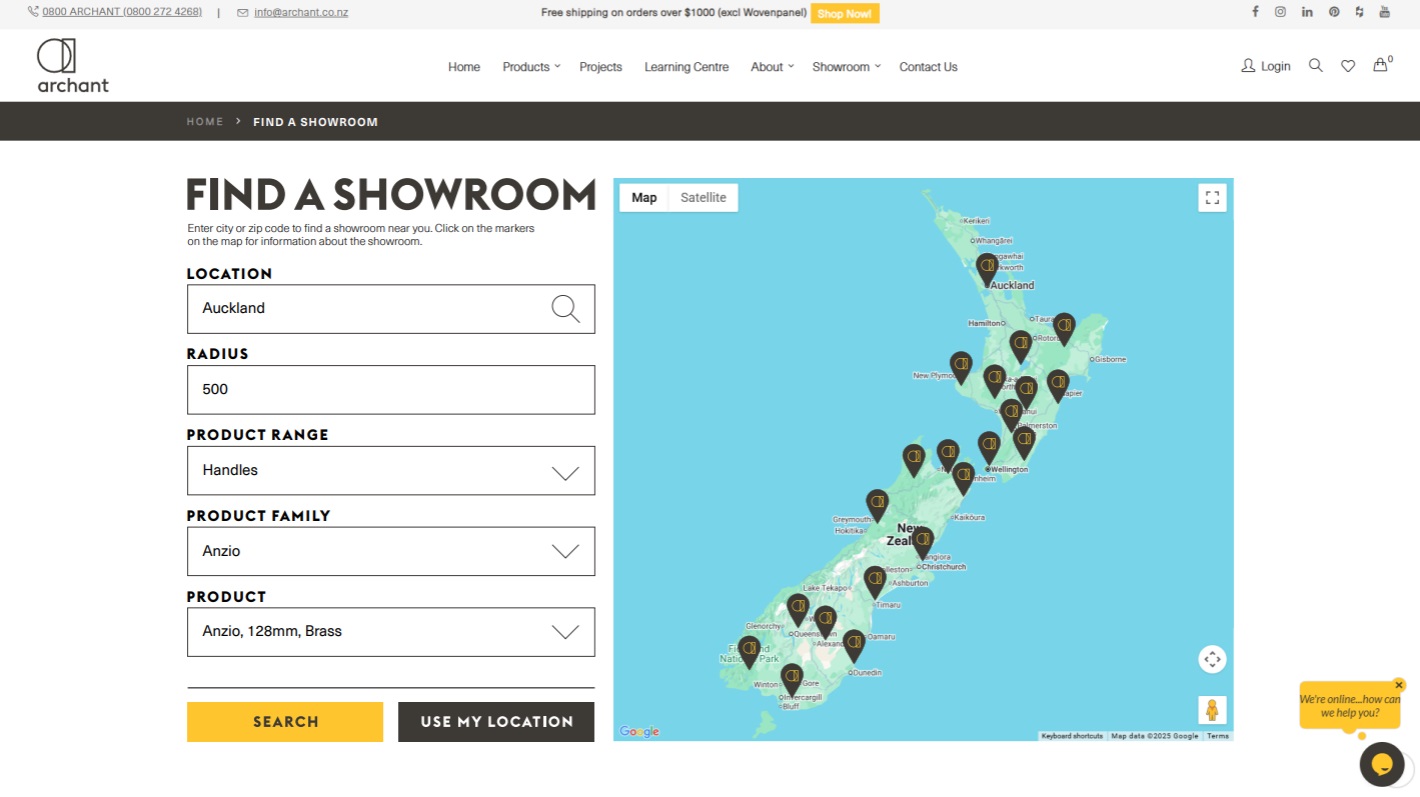This screenshot has width=1420, height=797.
Task: Click the Auckland showroom marker on map
Action: pos(986,265)
